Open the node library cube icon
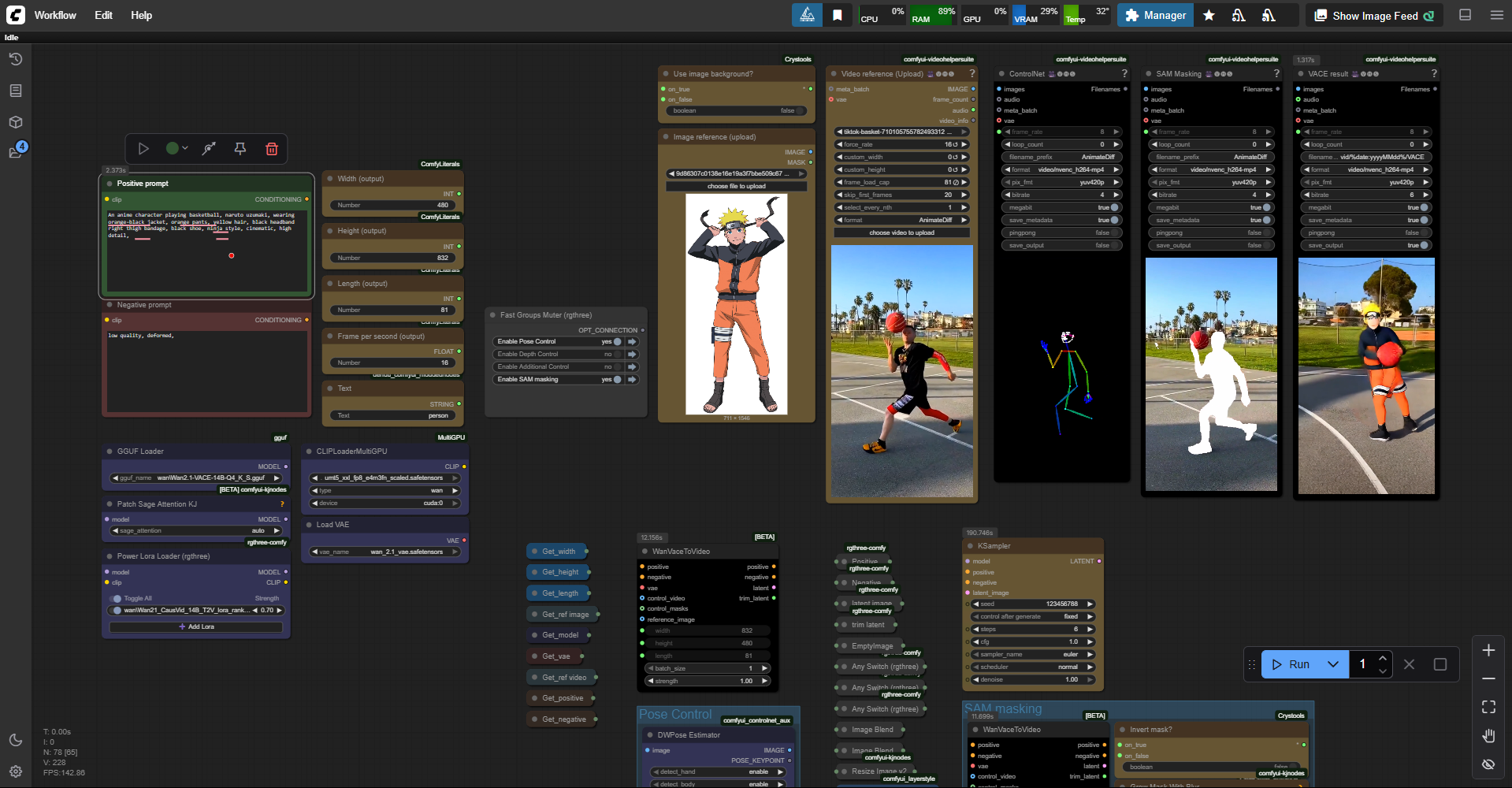The image size is (1512, 788). tap(15, 122)
